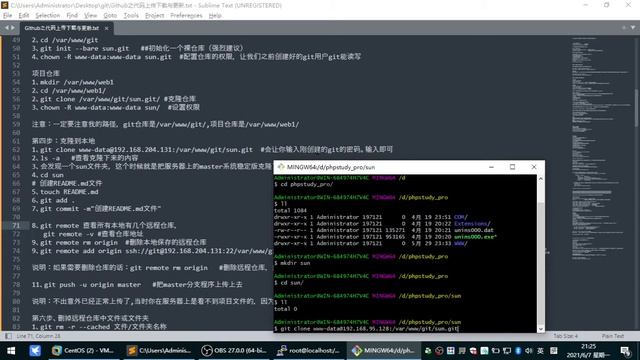Image resolution: width=640 pixels, height=360 pixels.
Task: Switch to CentOS VMware taskbar window
Action: coord(83,351)
